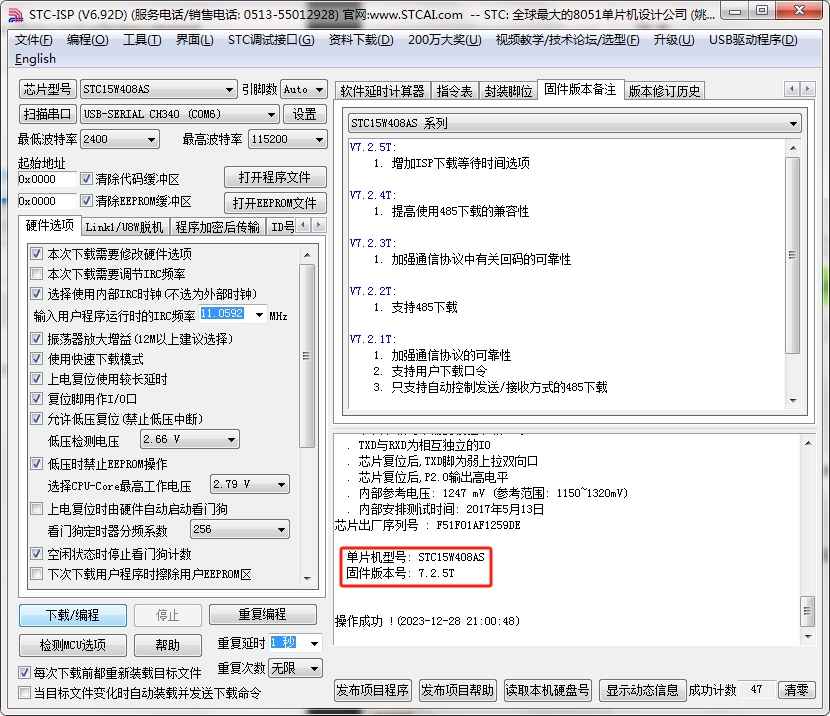The image size is (830, 716).
Task: Click the 打开EEPROM文件 button
Action: pyautogui.click(x=275, y=203)
